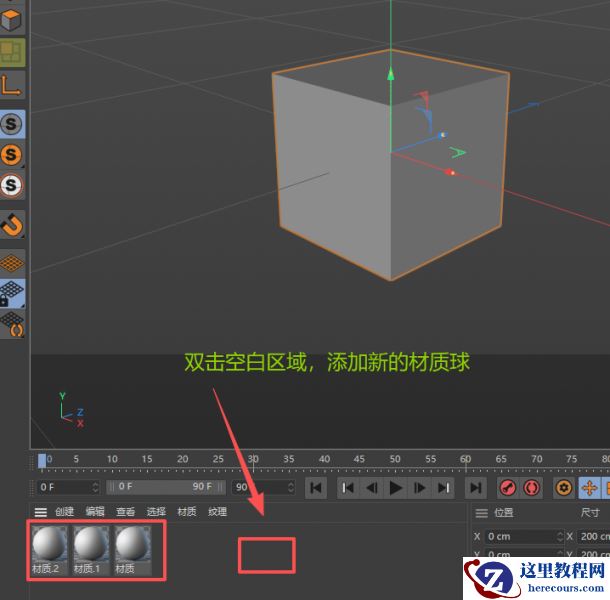Go to start of animation
Image resolution: width=610 pixels, height=600 pixels.
point(316,488)
